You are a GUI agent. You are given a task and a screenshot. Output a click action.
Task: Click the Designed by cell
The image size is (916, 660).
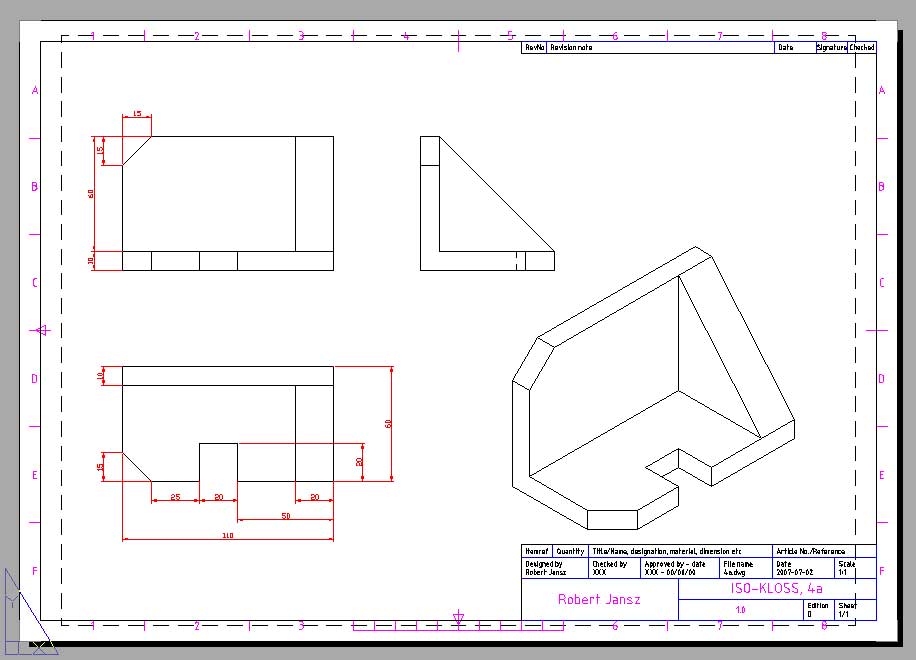pyautogui.click(x=554, y=568)
